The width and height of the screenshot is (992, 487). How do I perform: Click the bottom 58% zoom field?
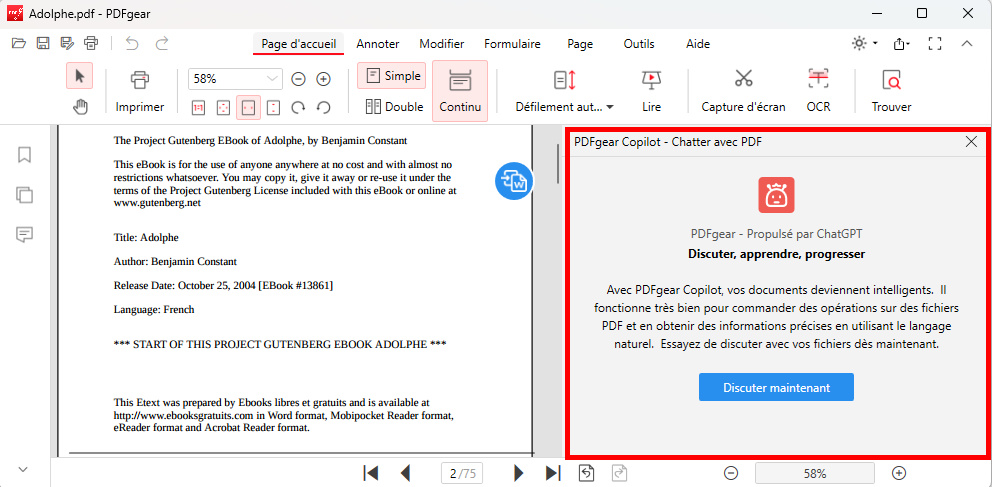click(x=815, y=472)
